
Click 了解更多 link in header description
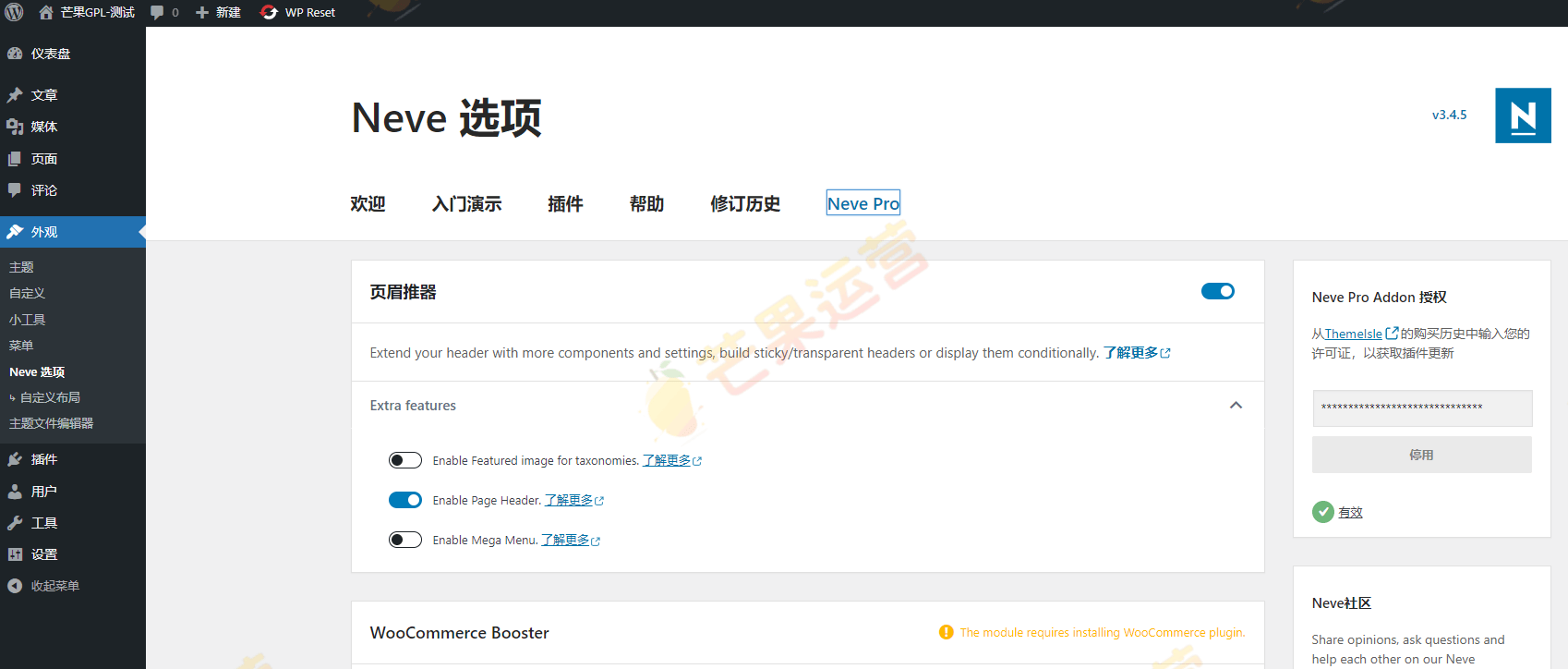[x=1137, y=353]
